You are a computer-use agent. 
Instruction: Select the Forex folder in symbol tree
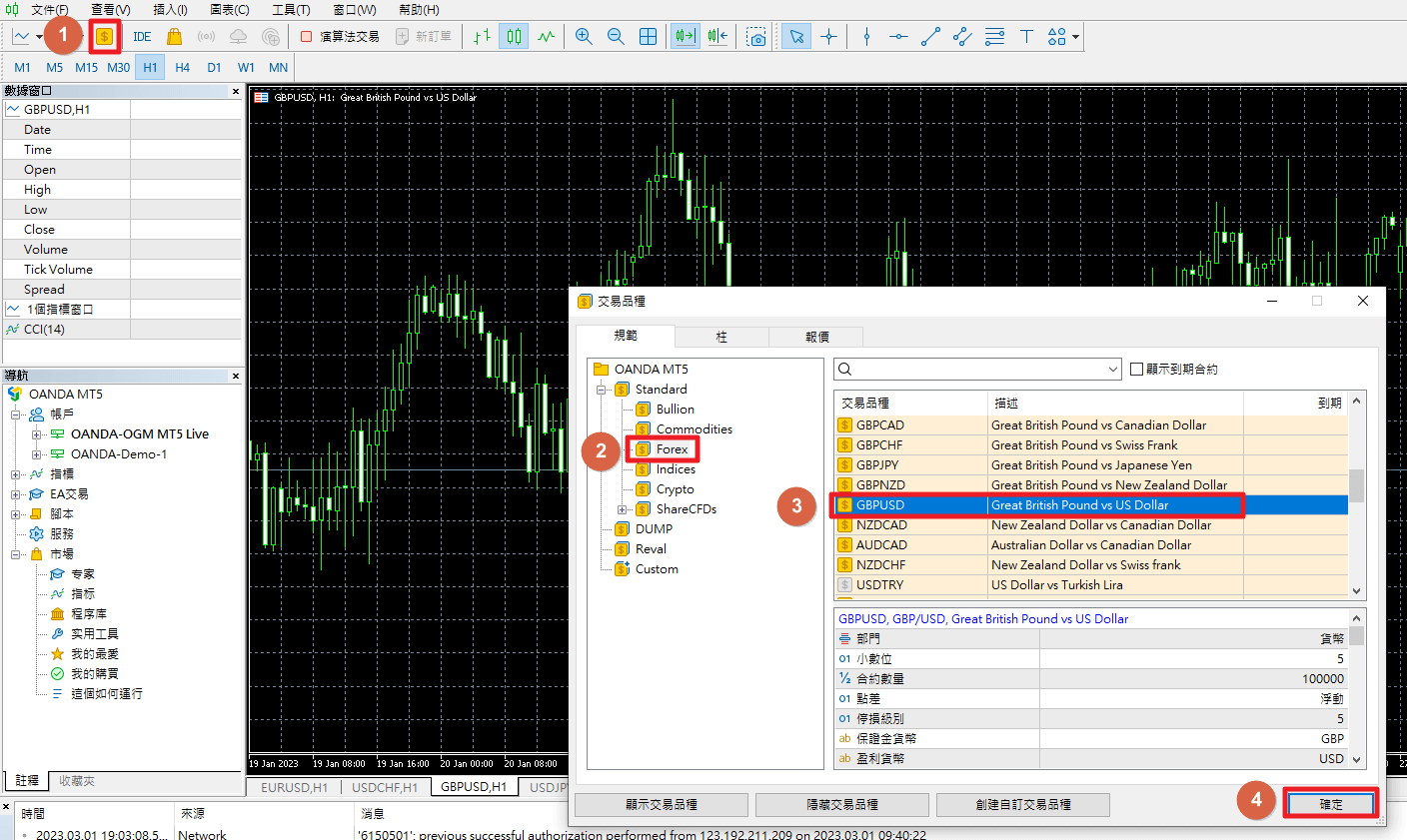pyautogui.click(x=673, y=449)
